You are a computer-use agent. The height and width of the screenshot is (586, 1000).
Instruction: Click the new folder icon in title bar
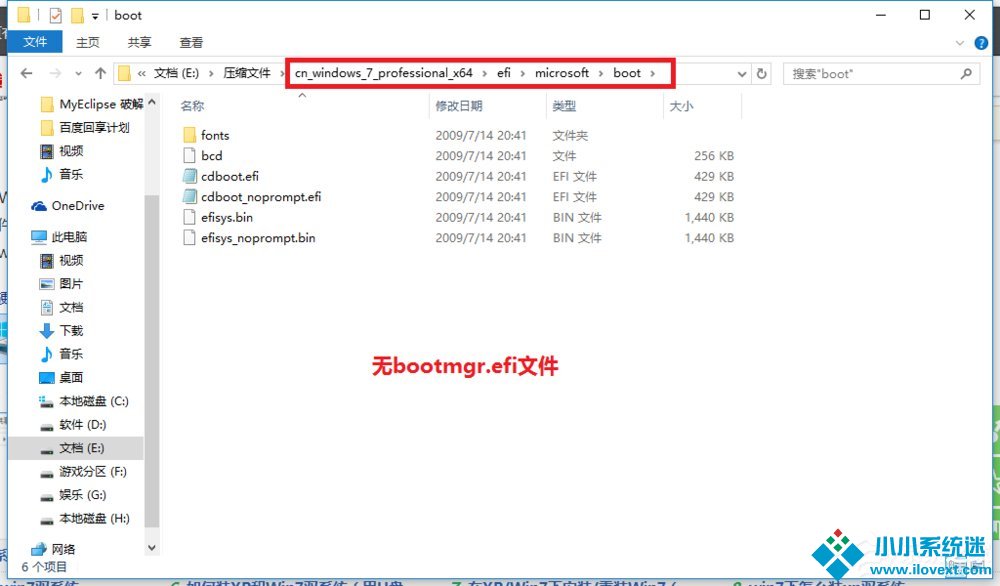coord(77,15)
